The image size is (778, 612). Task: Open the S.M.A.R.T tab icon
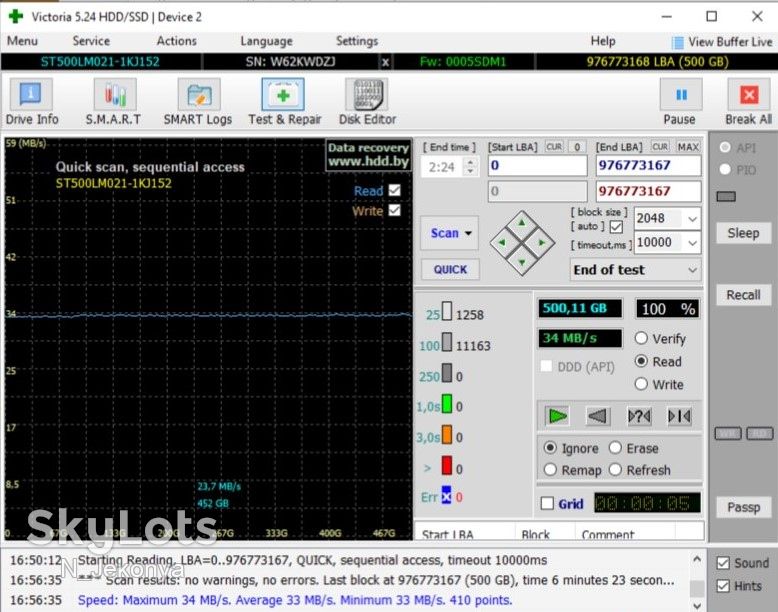pos(115,94)
